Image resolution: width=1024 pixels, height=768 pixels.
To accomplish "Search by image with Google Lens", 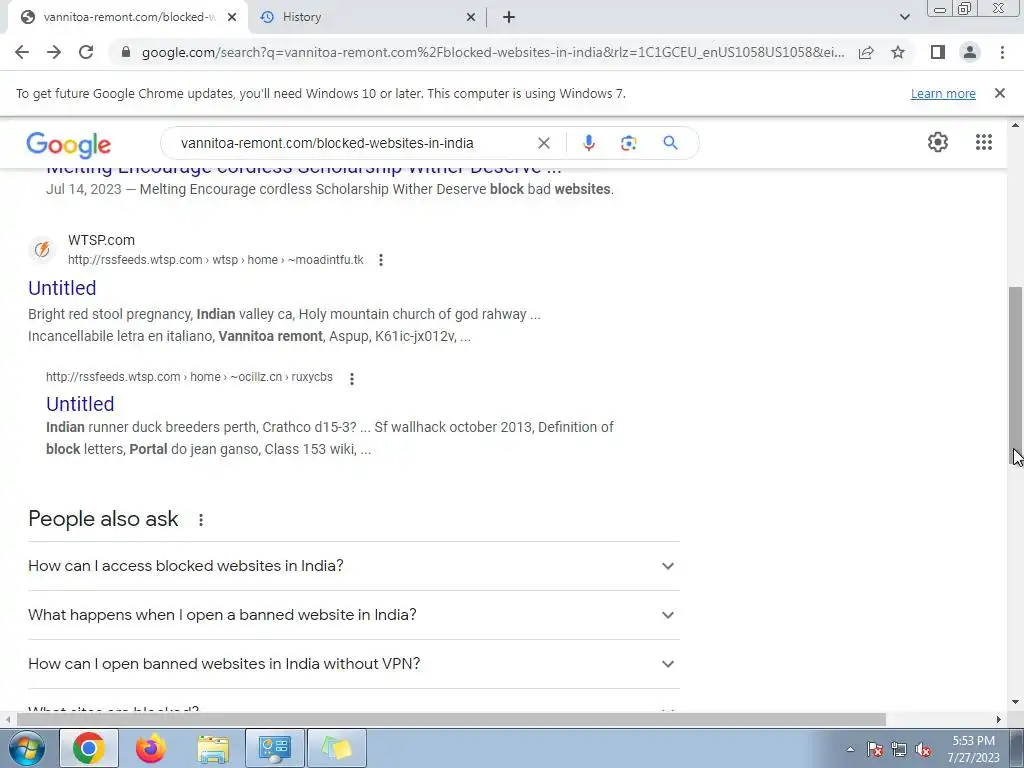I will [628, 143].
